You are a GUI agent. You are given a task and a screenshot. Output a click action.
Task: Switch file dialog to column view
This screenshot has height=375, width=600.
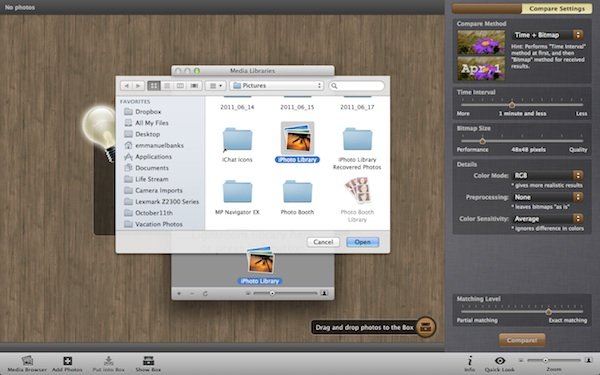180,86
